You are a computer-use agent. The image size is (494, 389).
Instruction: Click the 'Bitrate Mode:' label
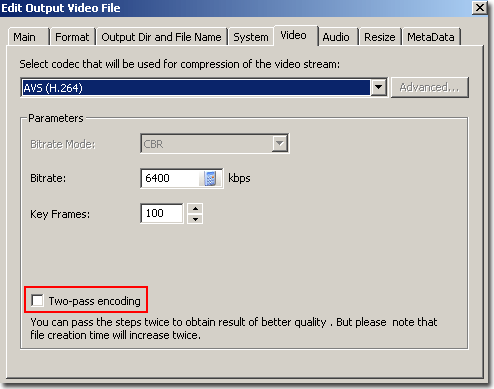point(63,144)
